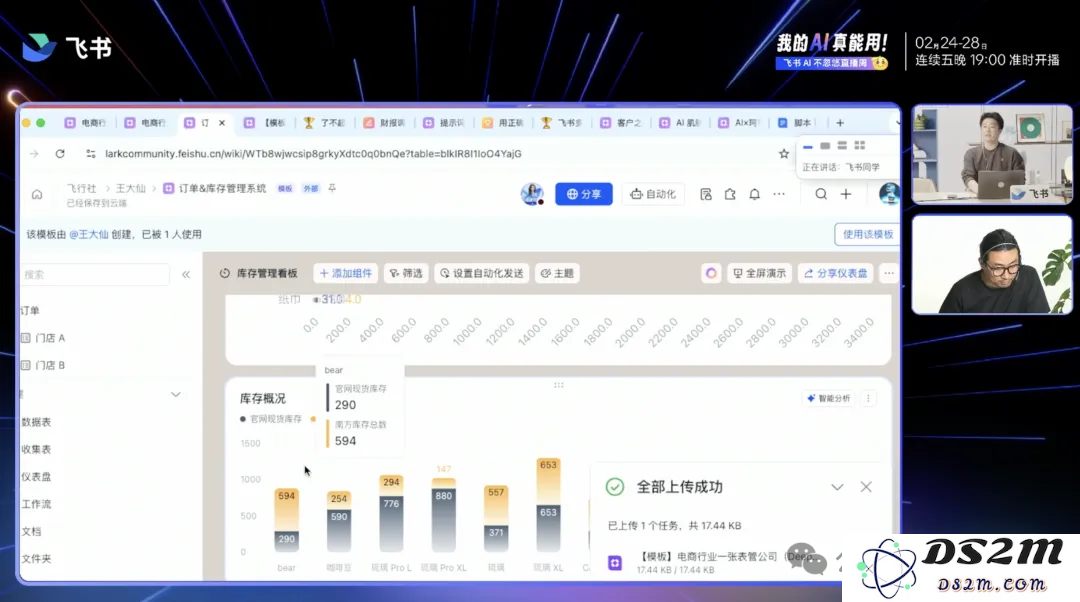Open the @王大仙 mention link
The height and width of the screenshot is (602, 1080).
point(89,234)
